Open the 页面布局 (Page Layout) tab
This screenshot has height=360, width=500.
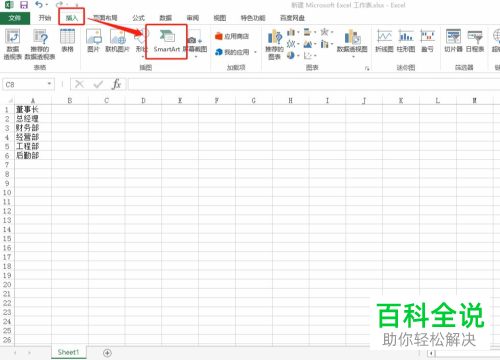pos(105,18)
